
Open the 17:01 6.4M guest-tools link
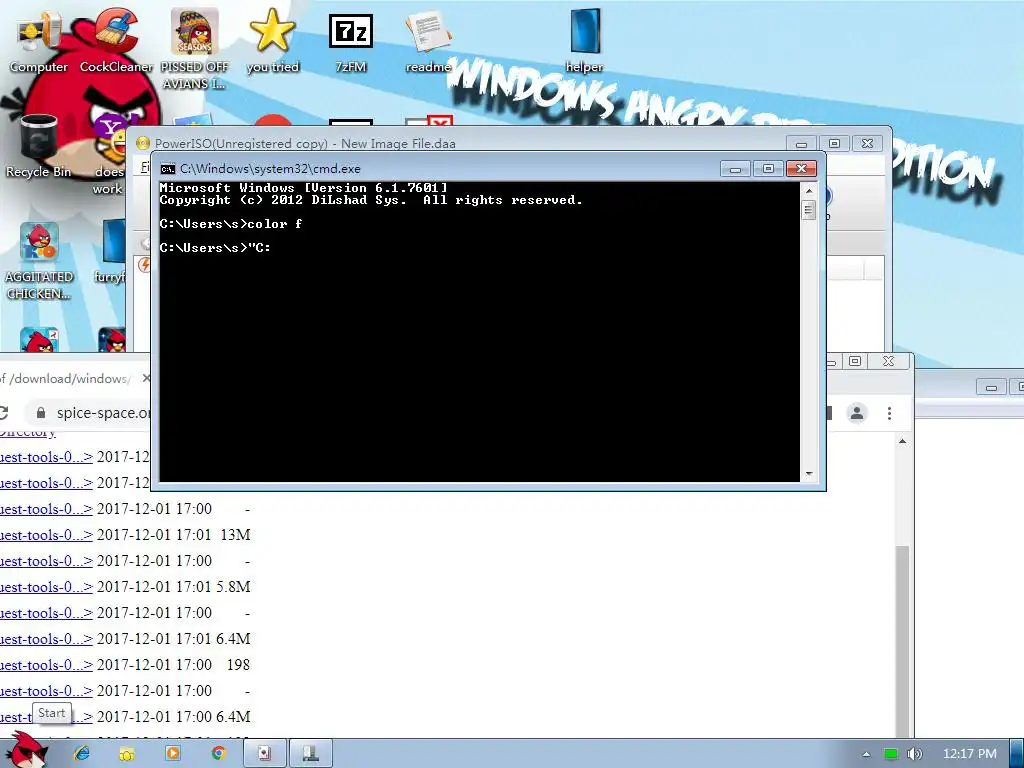[x=46, y=639]
